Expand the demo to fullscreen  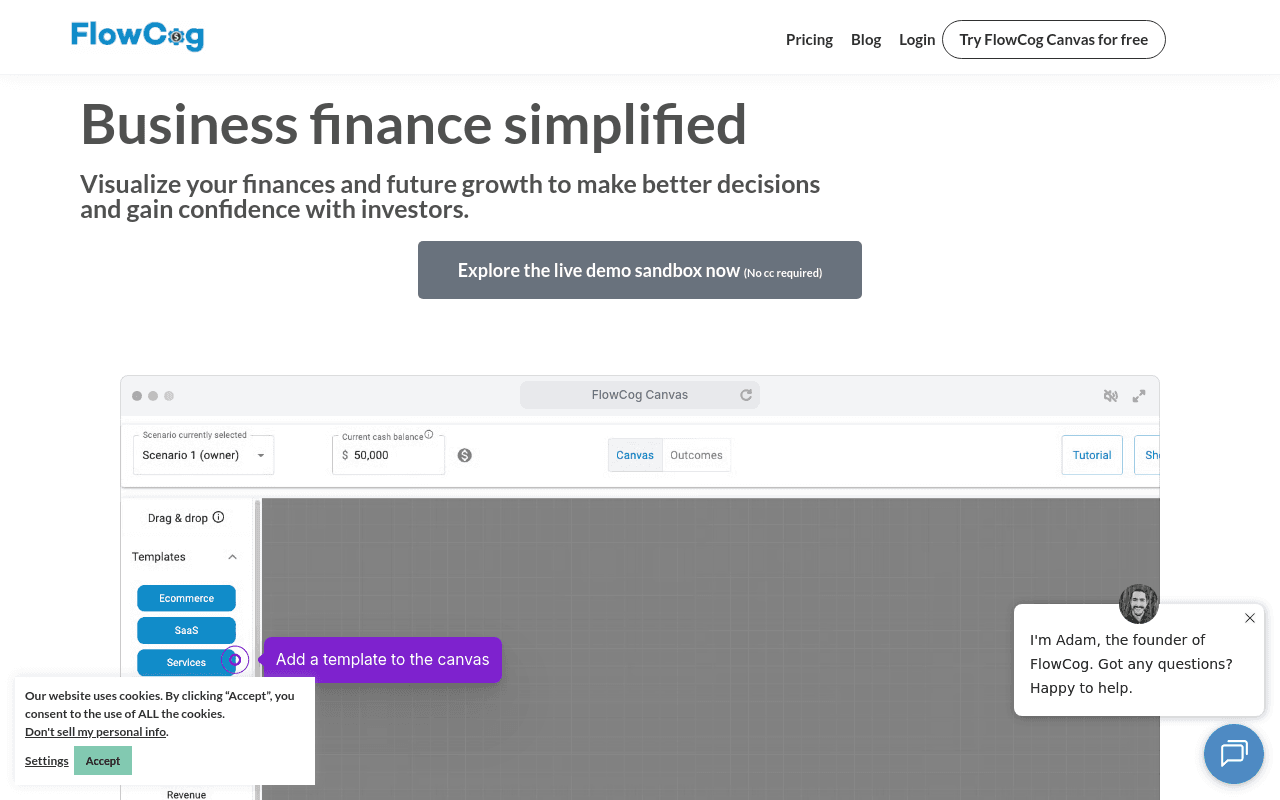[x=1139, y=396]
